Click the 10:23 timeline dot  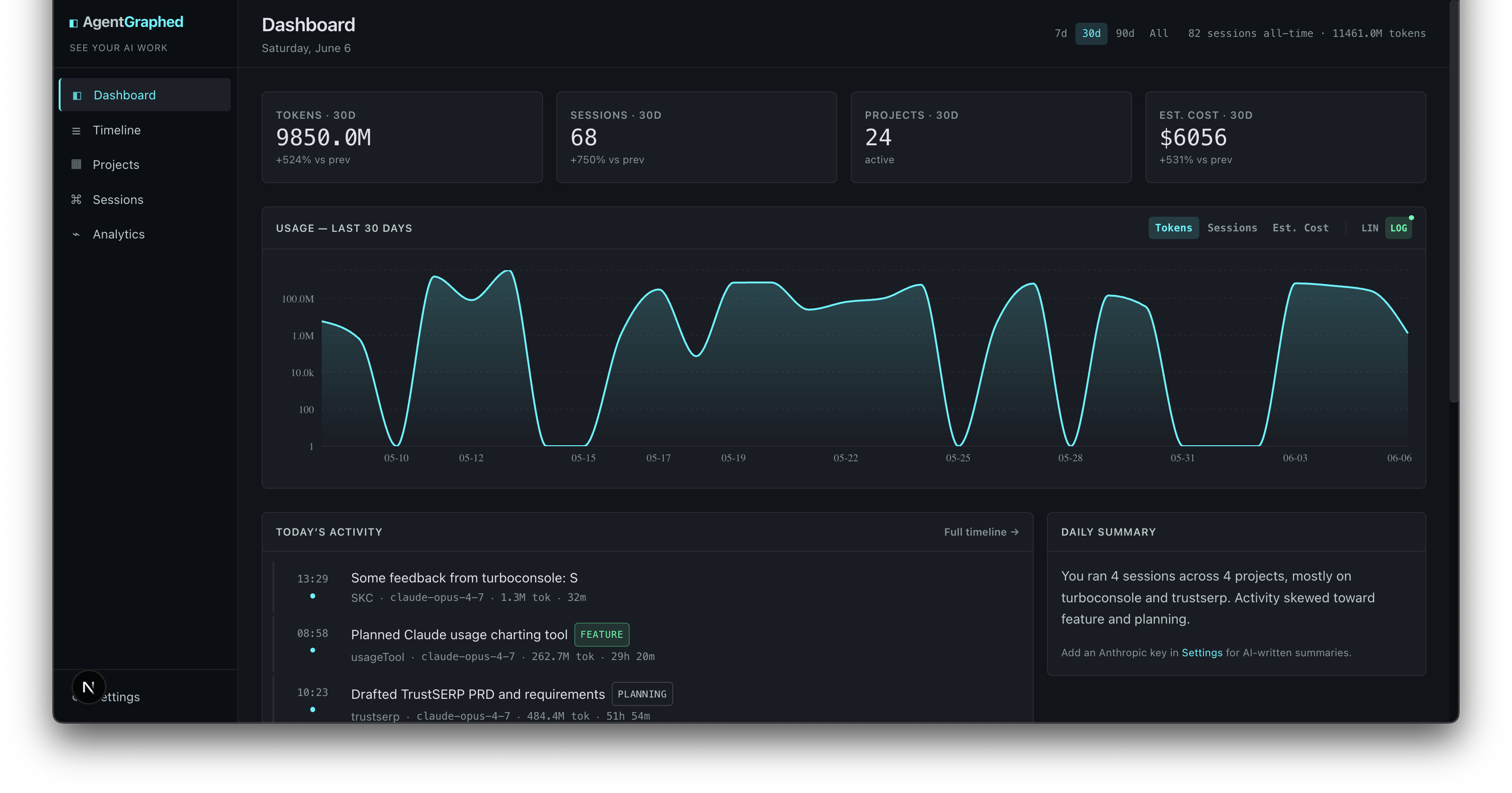[x=313, y=710]
